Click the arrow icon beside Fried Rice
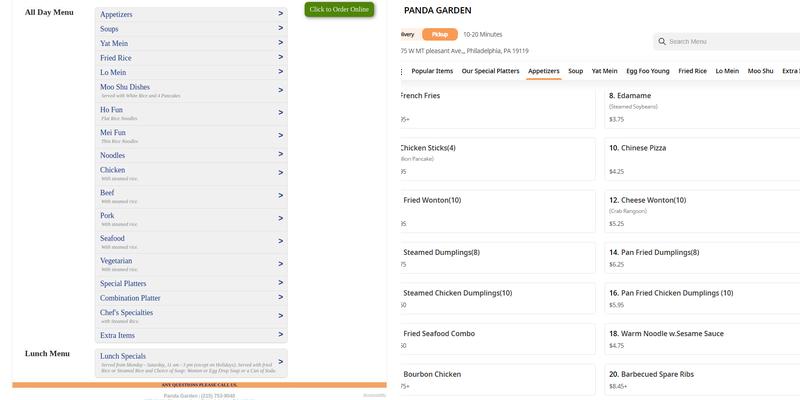 coord(280,57)
